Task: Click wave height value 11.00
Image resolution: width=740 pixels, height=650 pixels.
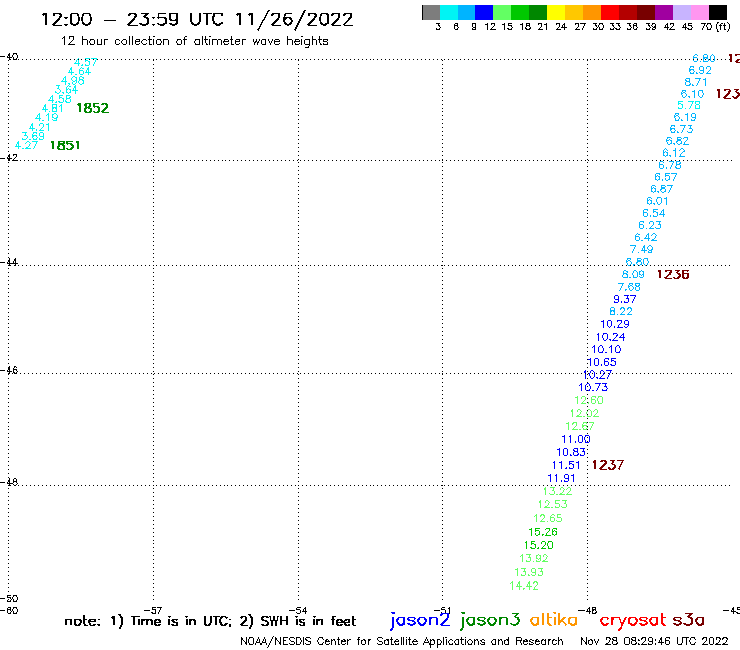Action: click(x=576, y=439)
